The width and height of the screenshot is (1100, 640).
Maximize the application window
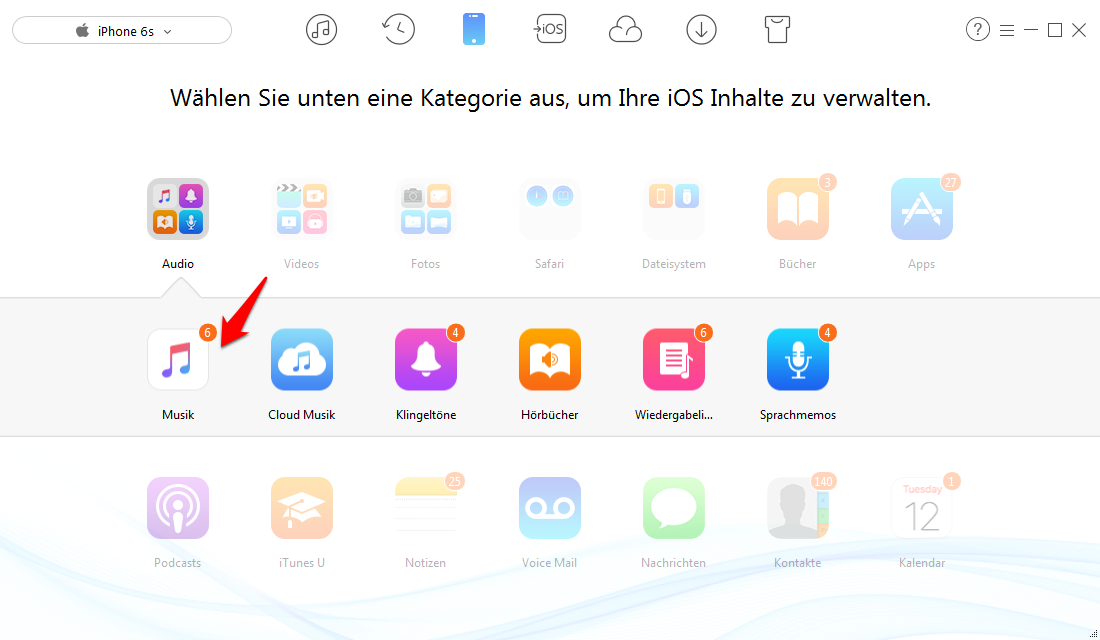pyautogui.click(x=1054, y=30)
